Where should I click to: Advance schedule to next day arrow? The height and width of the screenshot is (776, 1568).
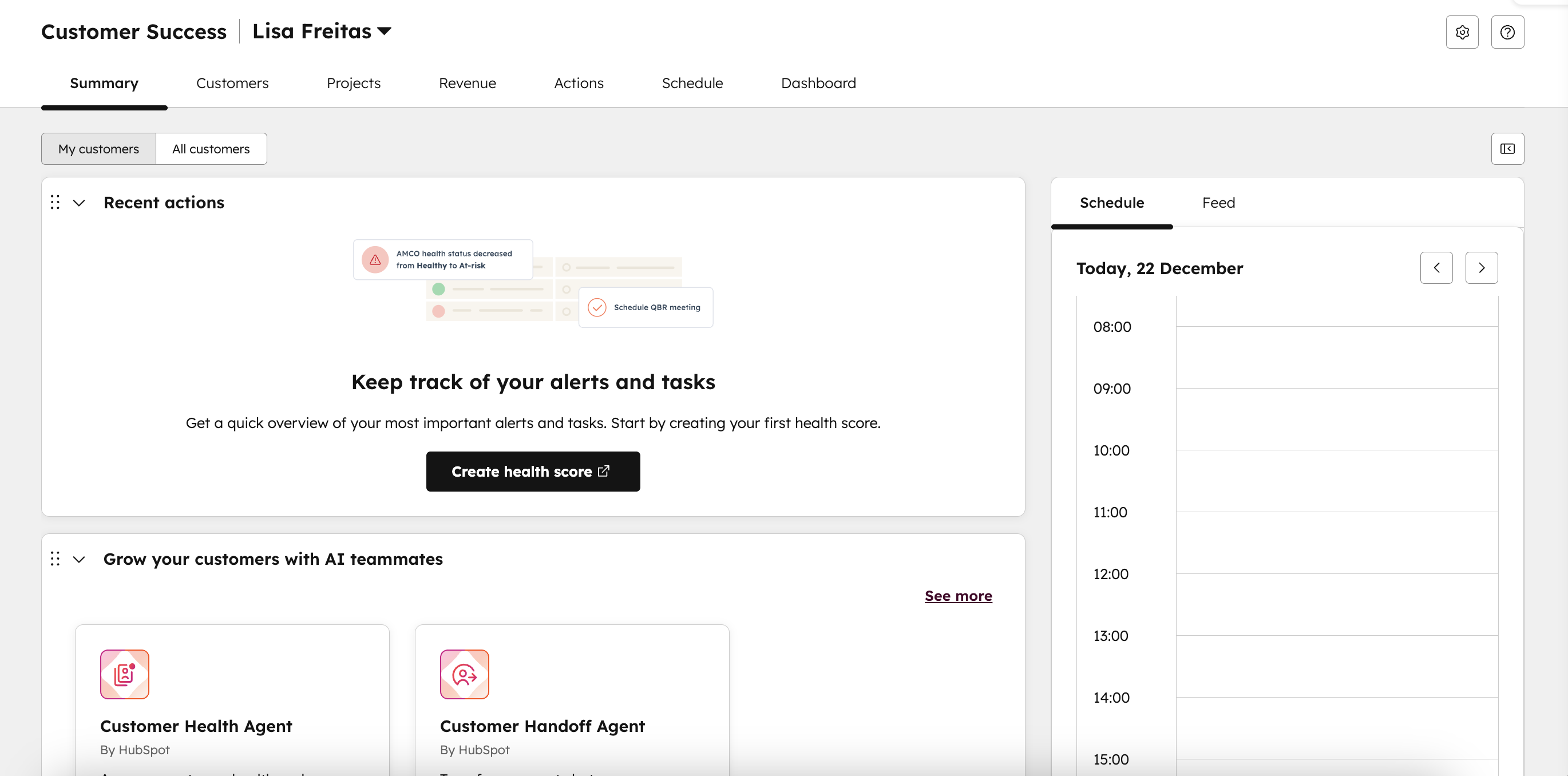point(1482,267)
